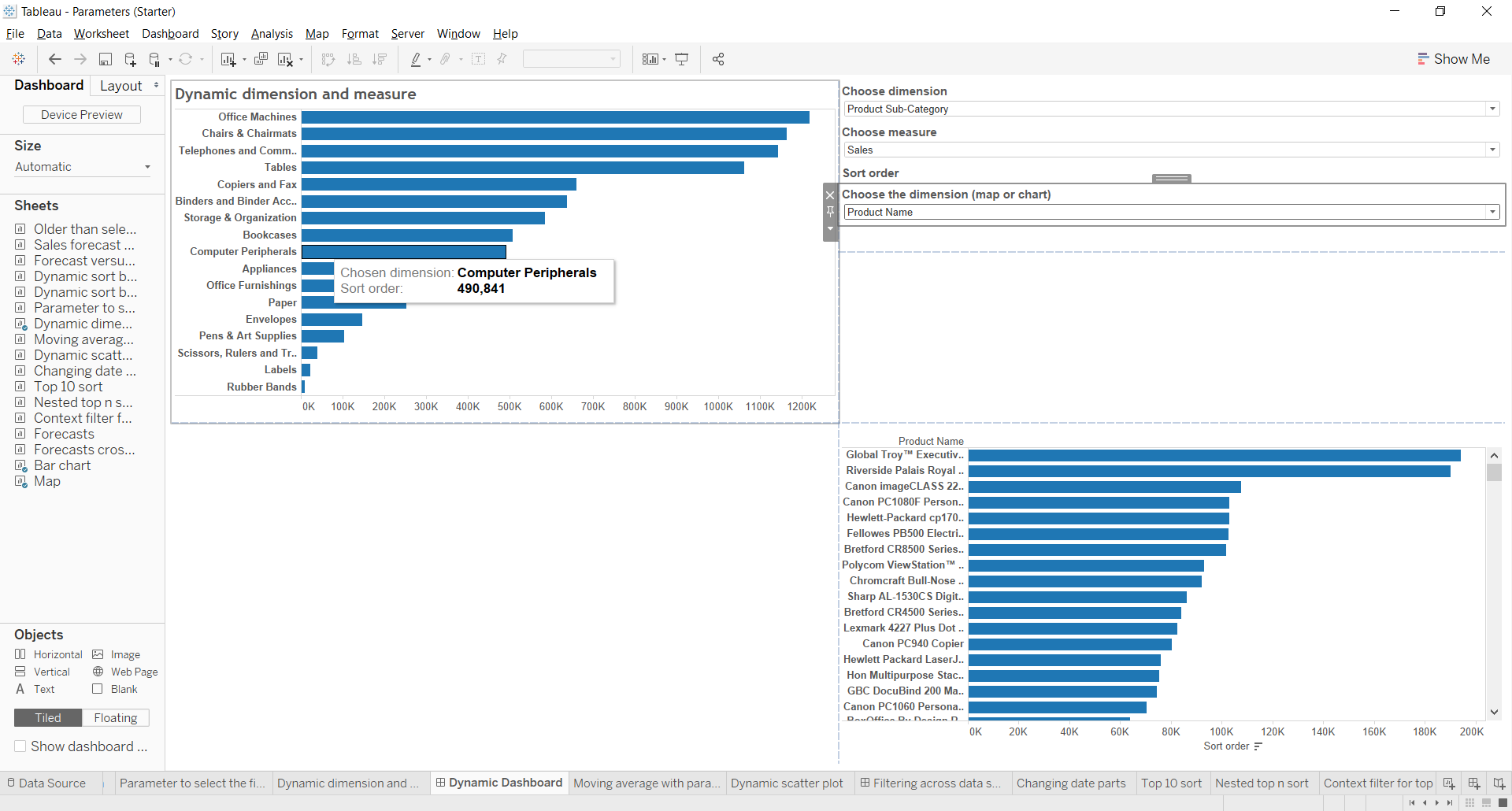1512x811 pixels.
Task: Click the Office Machines bar in chart
Action: (x=555, y=117)
